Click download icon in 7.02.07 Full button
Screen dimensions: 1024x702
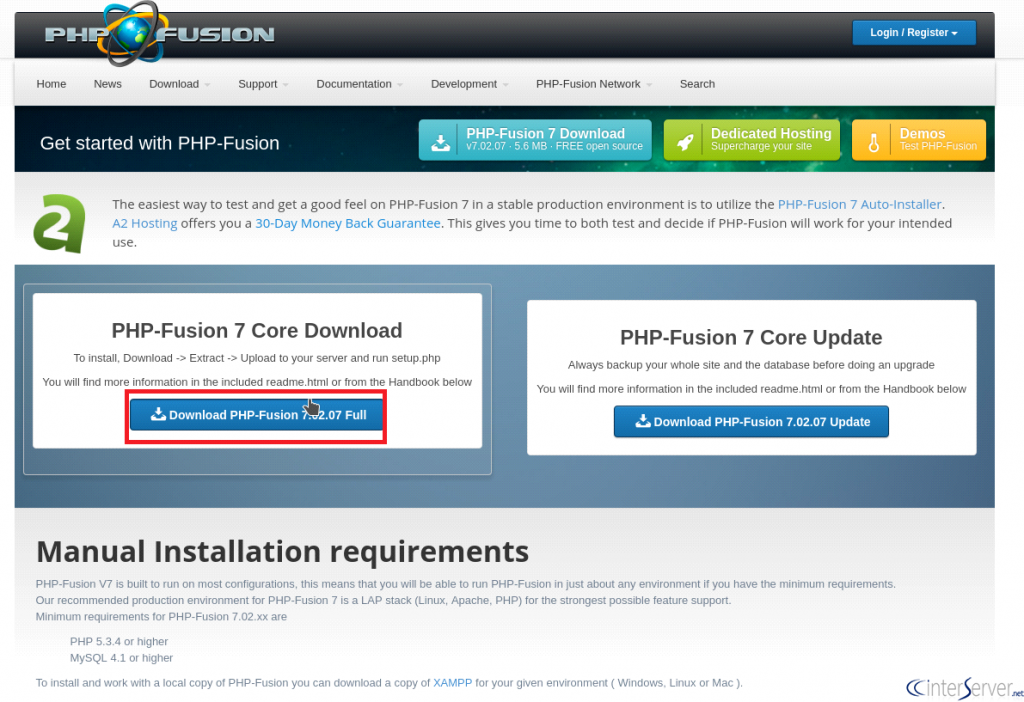158,414
